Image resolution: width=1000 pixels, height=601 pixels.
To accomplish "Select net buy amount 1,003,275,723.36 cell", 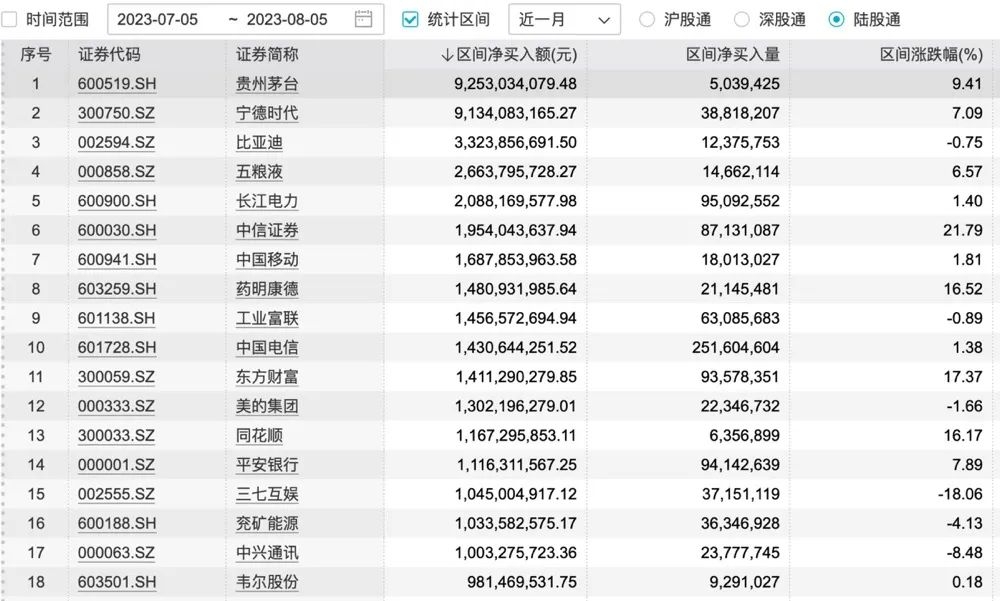I will pos(515,553).
